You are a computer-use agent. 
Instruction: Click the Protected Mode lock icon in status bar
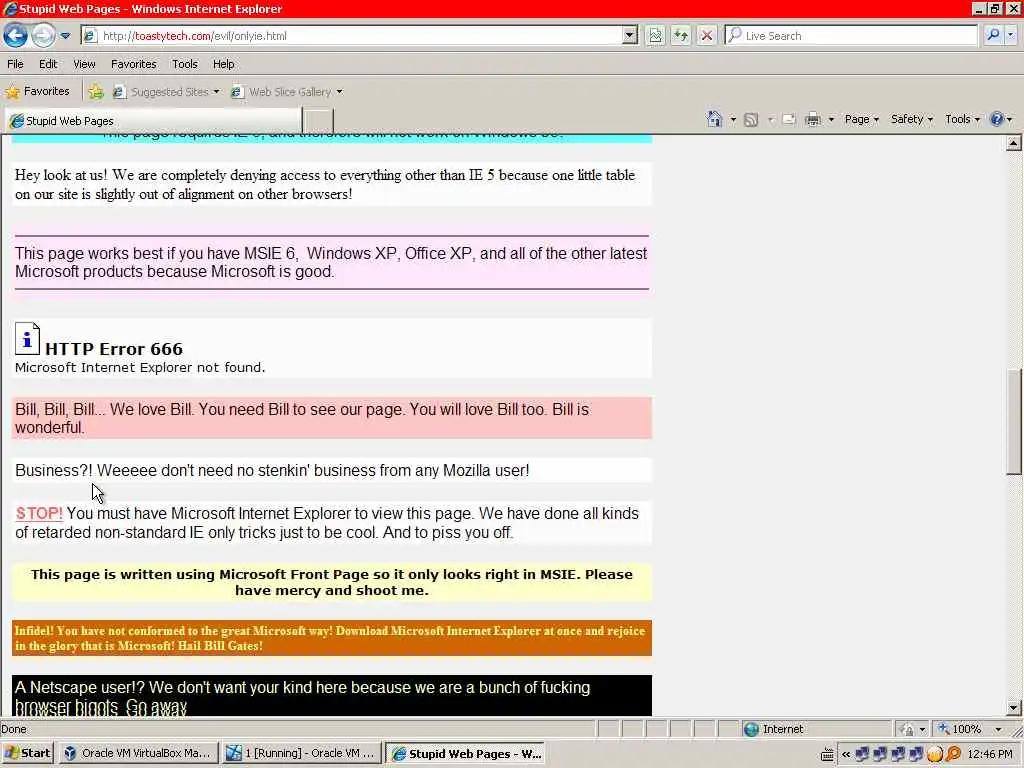pyautogui.click(x=906, y=729)
